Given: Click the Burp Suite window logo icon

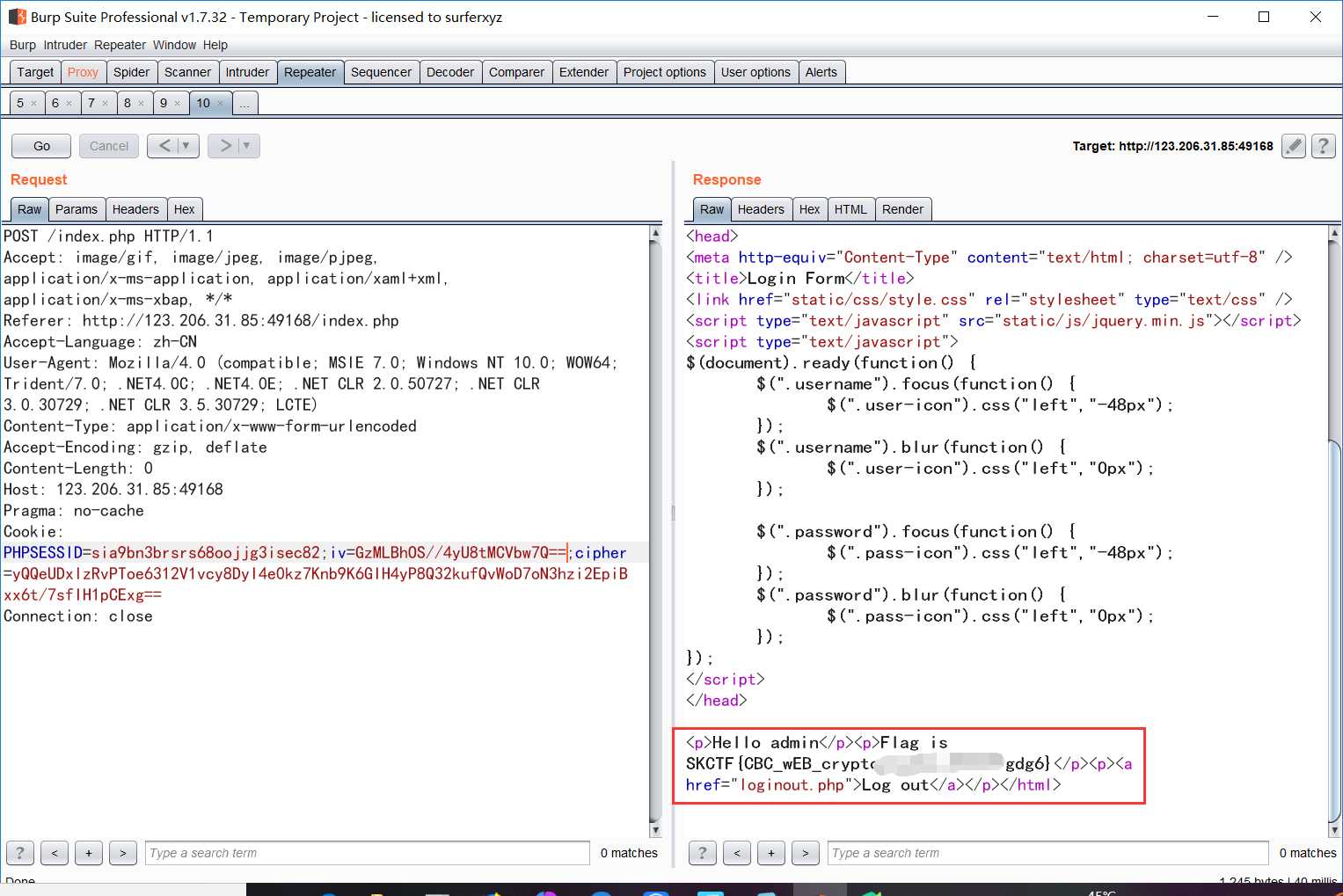Looking at the screenshot, I should (18, 17).
